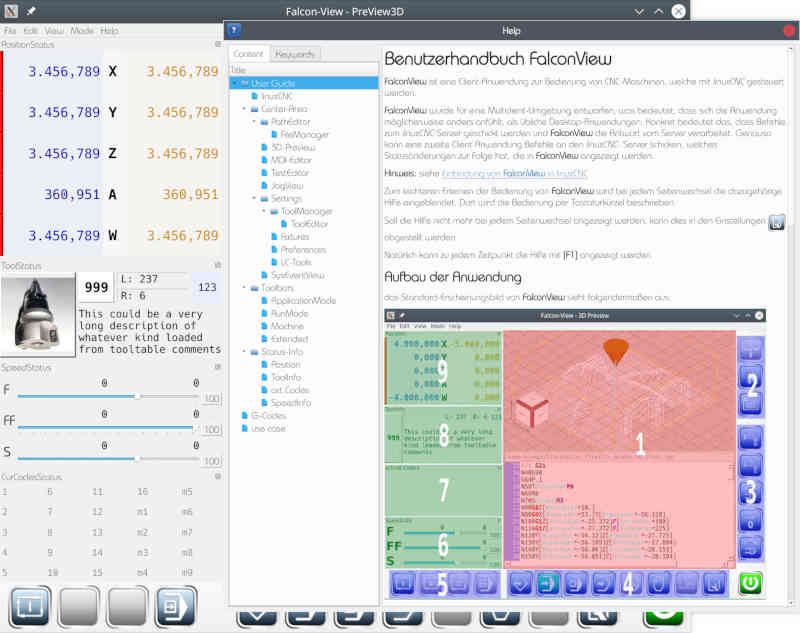Select the FileManager help topic

(x=305, y=134)
